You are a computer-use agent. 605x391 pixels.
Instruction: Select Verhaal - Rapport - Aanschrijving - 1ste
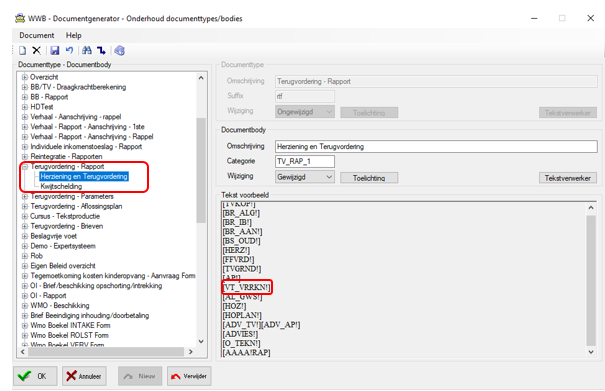click(x=87, y=127)
